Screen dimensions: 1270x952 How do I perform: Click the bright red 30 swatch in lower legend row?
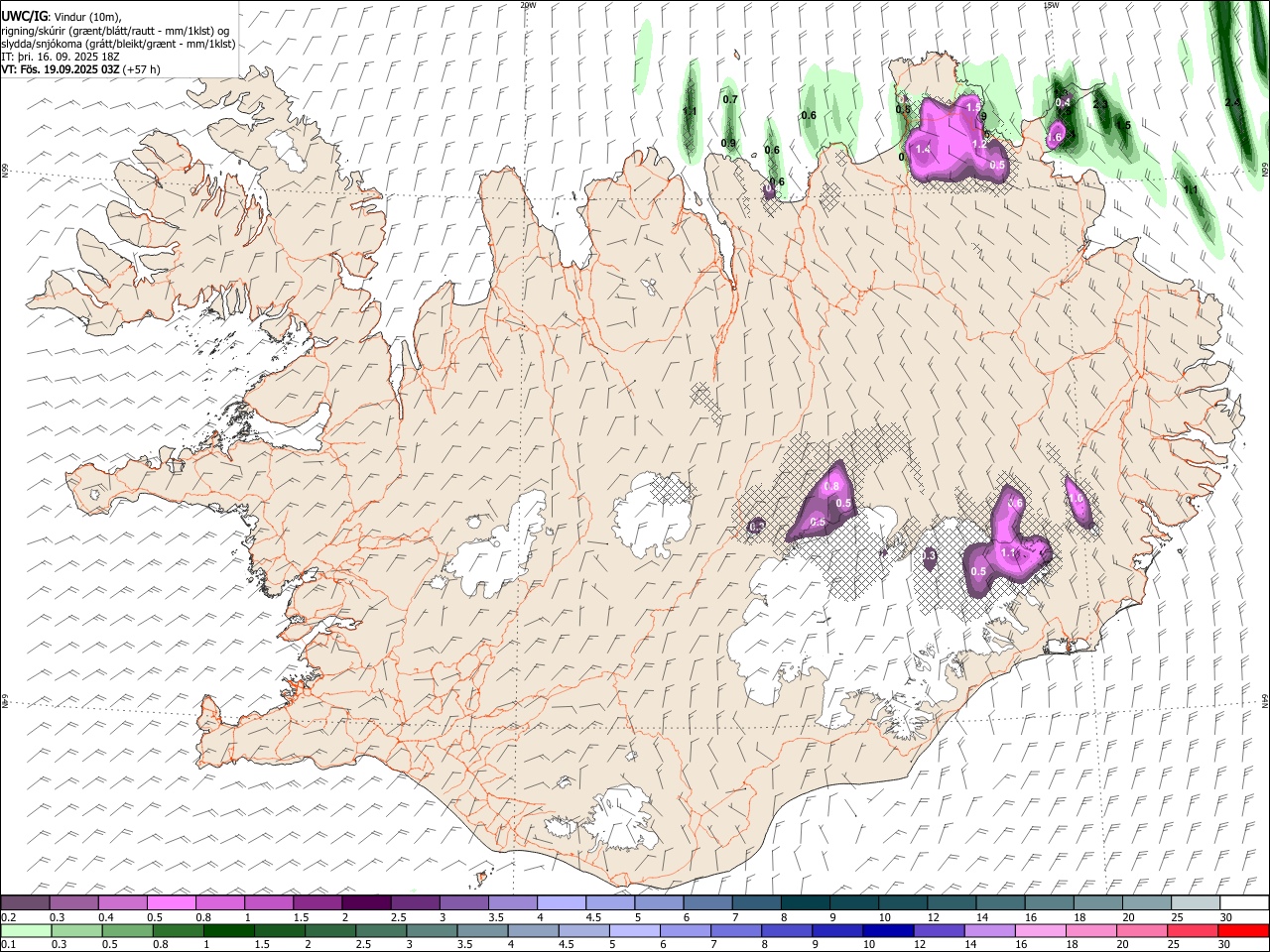tap(1244, 930)
